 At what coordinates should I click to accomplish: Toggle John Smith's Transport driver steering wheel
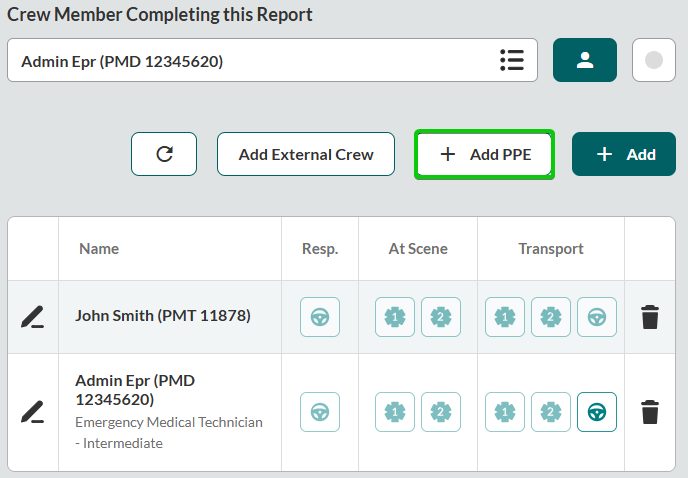point(597,317)
